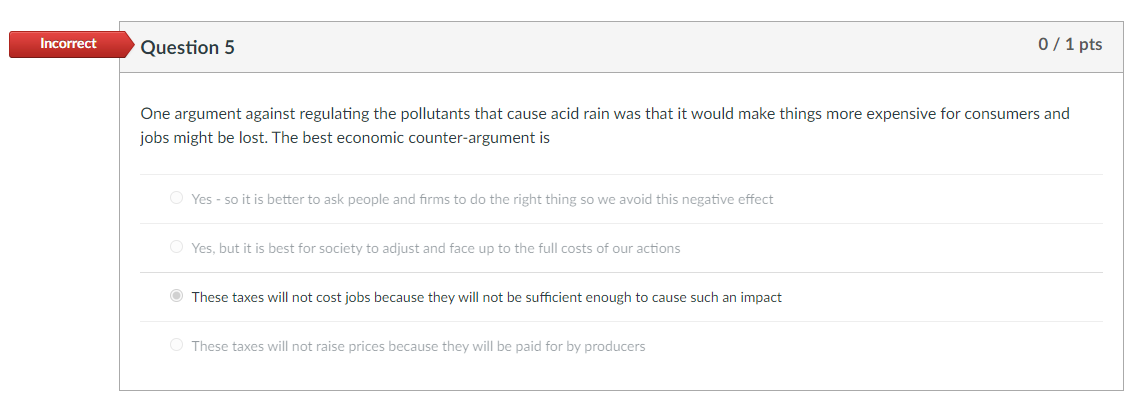Select the "Yes - so it is better" radio button

pyautogui.click(x=177, y=198)
